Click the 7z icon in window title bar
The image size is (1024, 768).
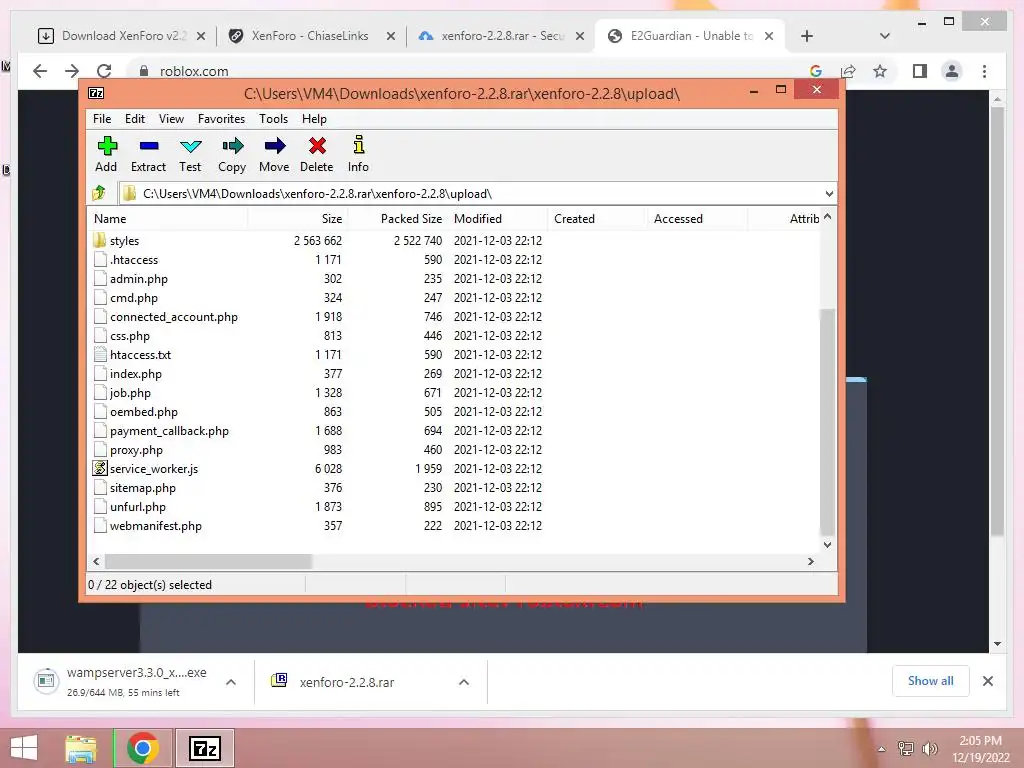[x=96, y=93]
